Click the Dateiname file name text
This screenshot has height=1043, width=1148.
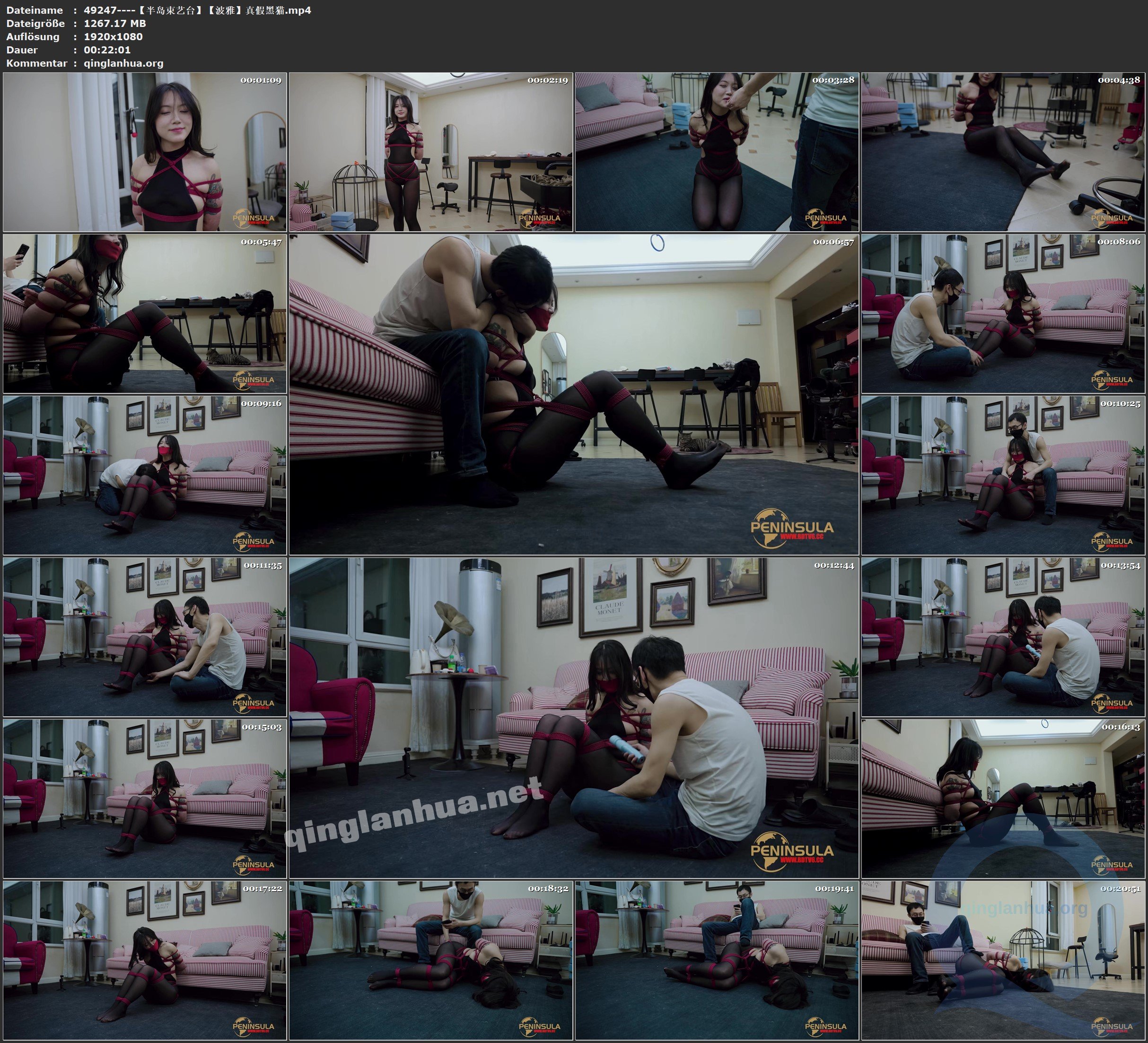197,9
